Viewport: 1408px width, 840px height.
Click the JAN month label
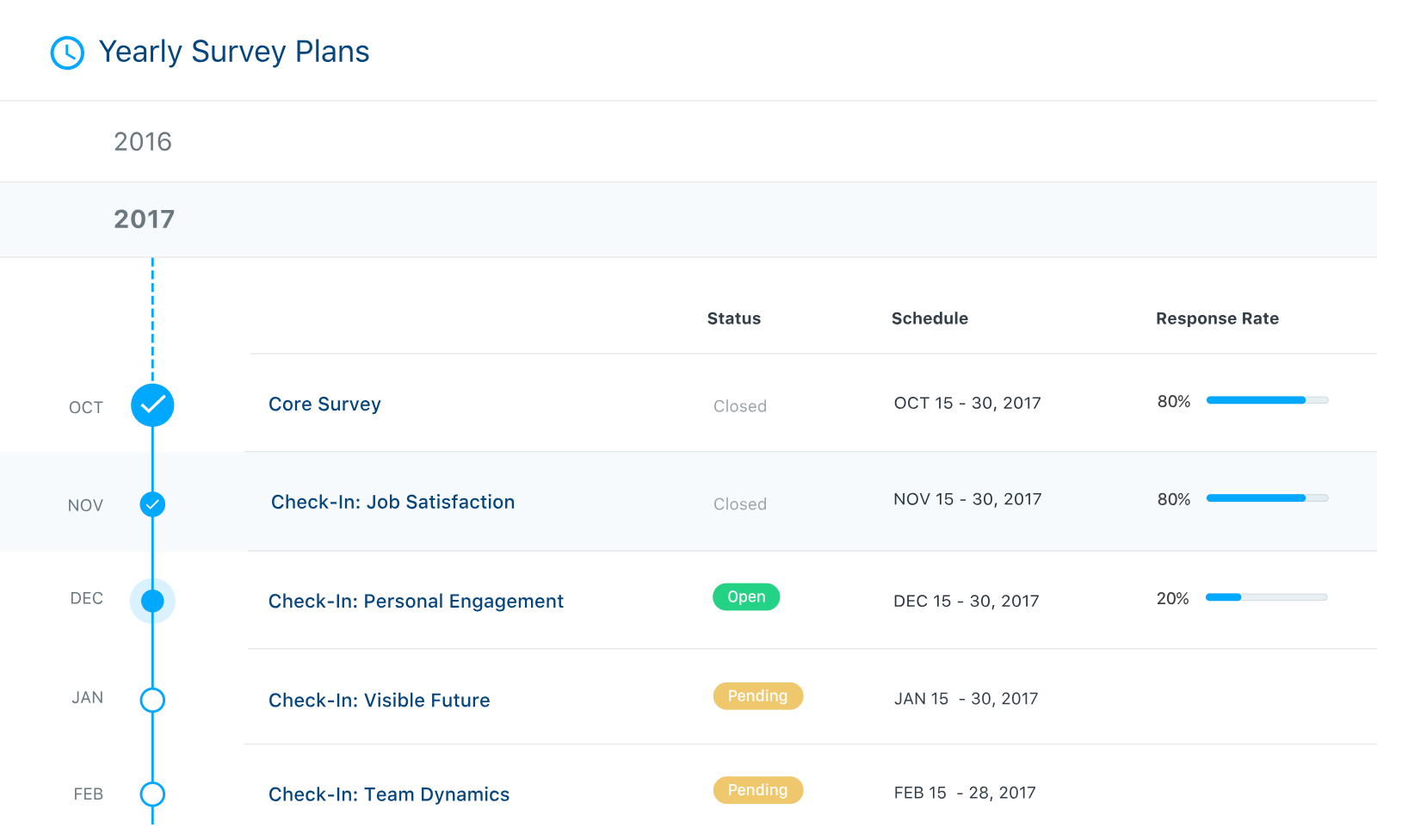88,697
